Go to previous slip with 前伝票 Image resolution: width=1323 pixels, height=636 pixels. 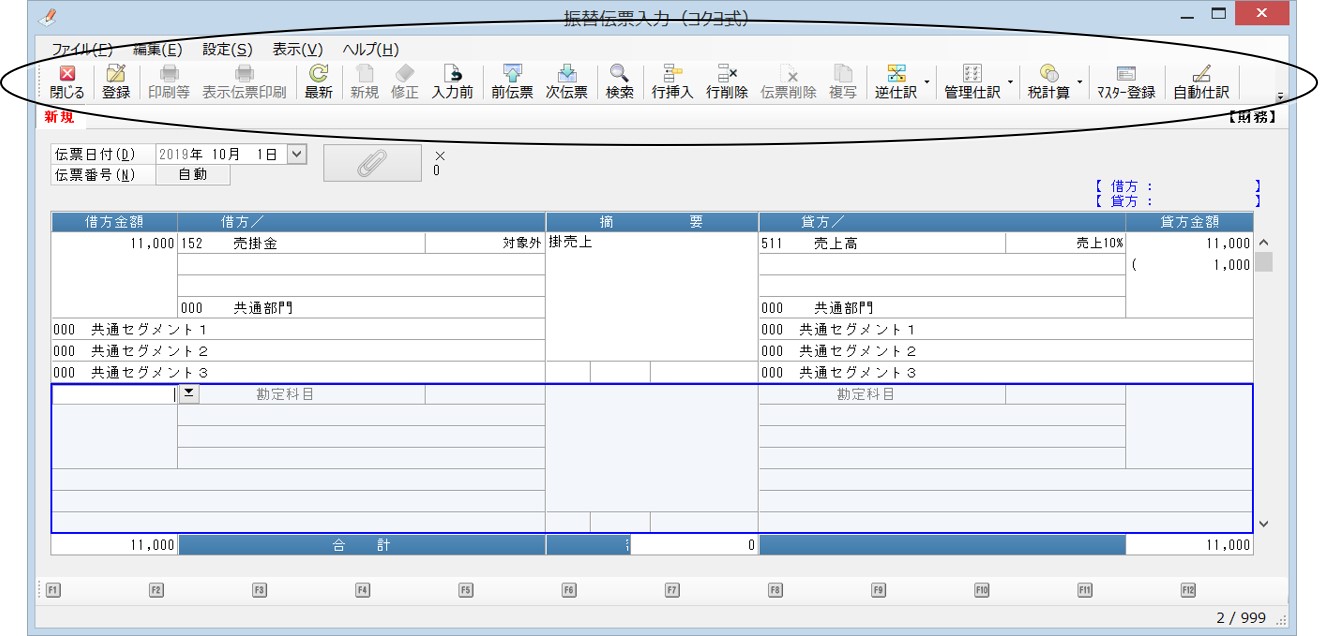click(x=512, y=83)
